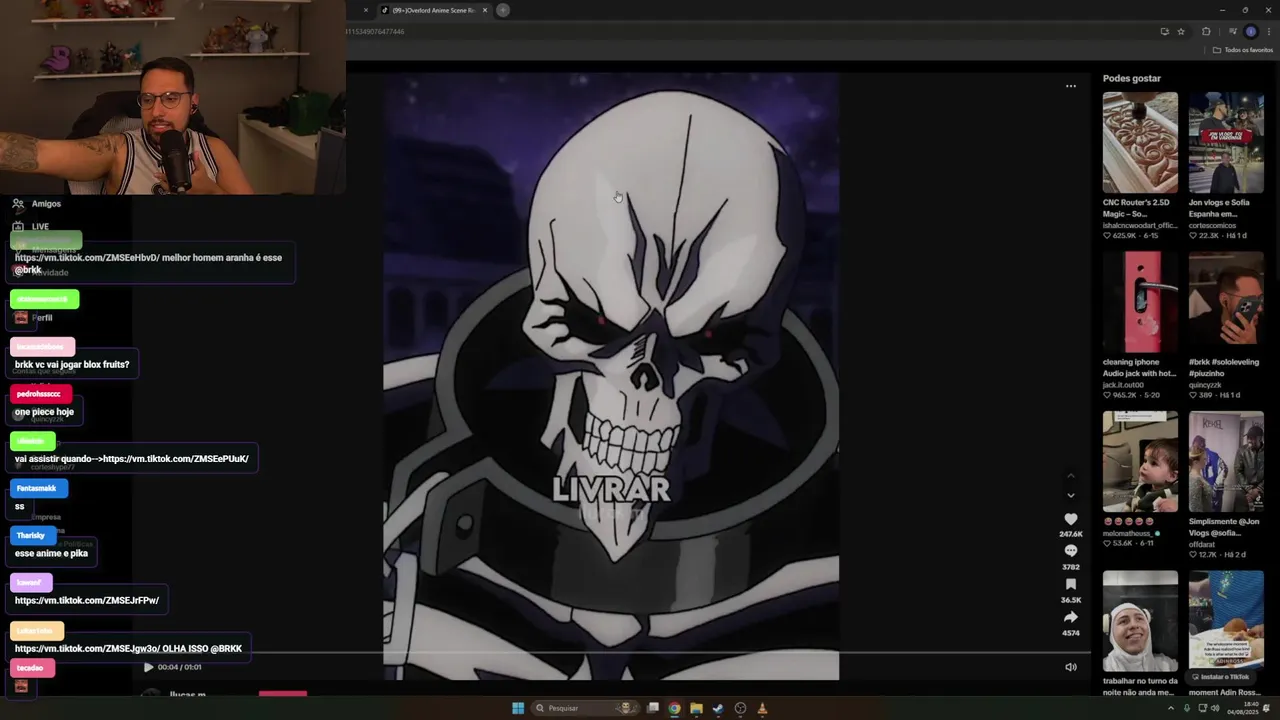The image size is (1280, 720).
Task: Open the baby video by melomatheuss_
Action: 1140,461
